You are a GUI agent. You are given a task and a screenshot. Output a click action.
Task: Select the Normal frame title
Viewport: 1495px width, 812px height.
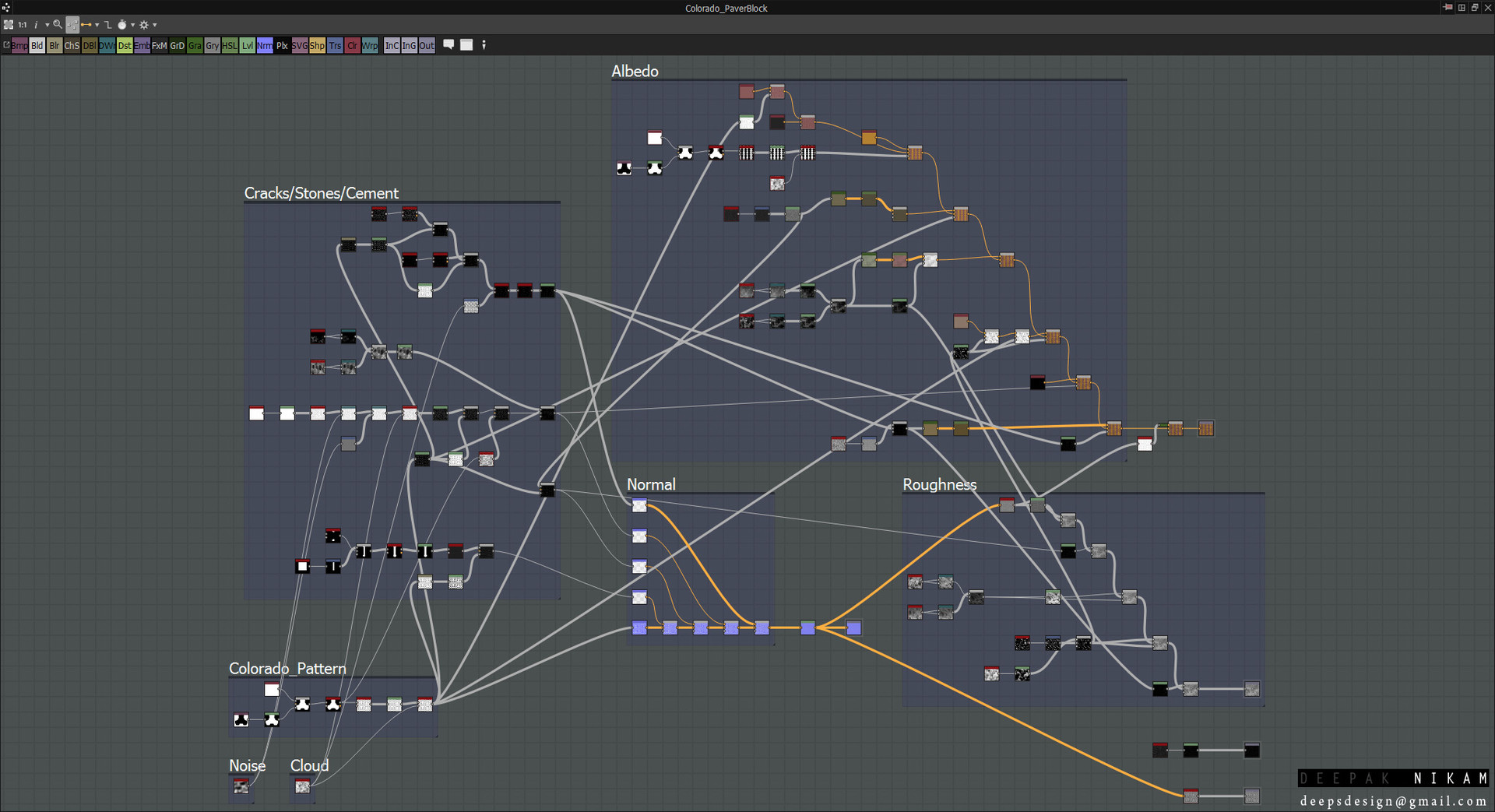[651, 484]
